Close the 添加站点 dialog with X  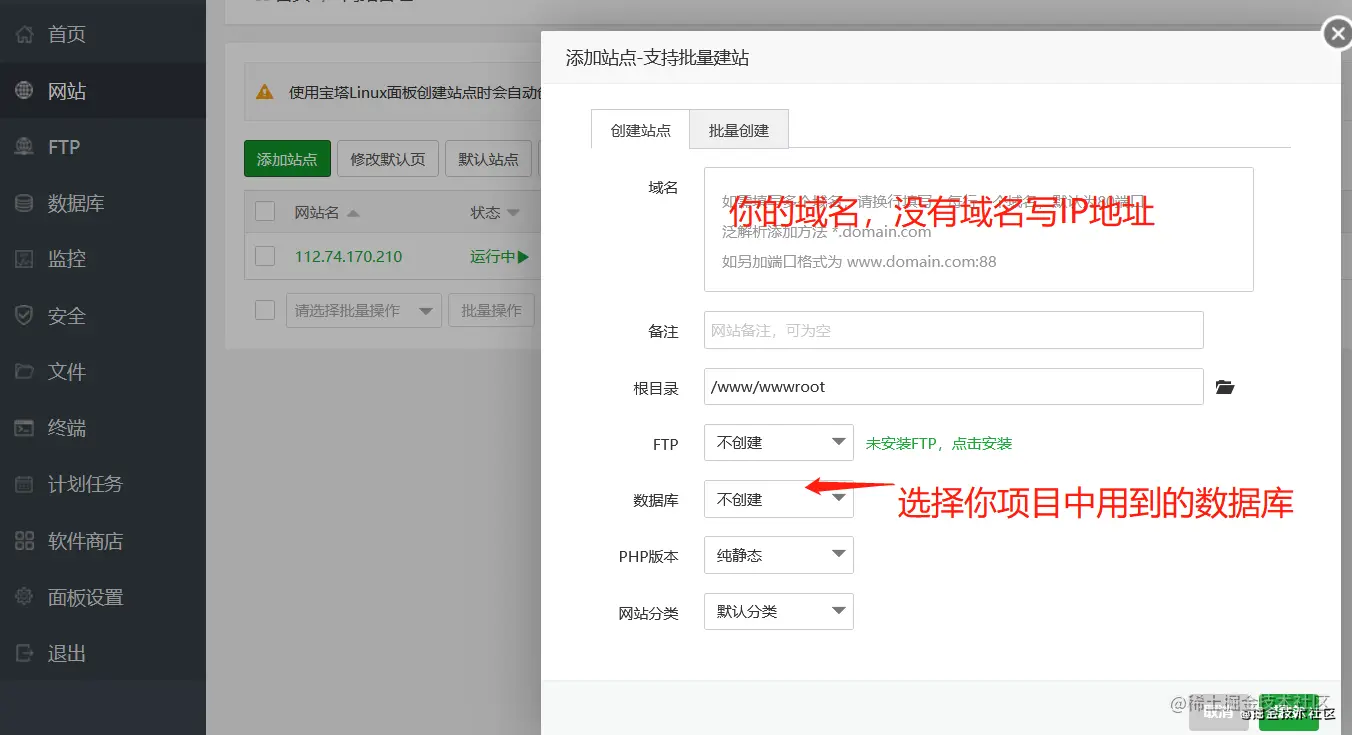(x=1337, y=34)
